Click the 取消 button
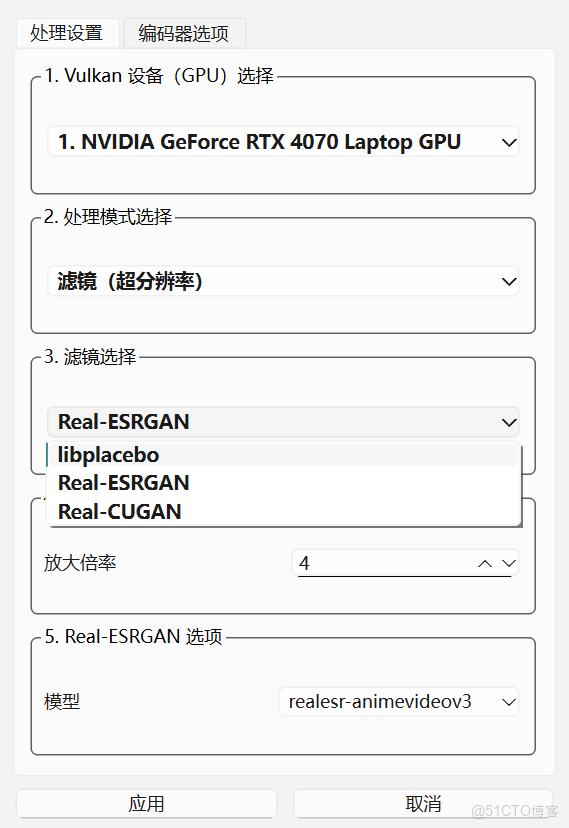 tap(423, 804)
